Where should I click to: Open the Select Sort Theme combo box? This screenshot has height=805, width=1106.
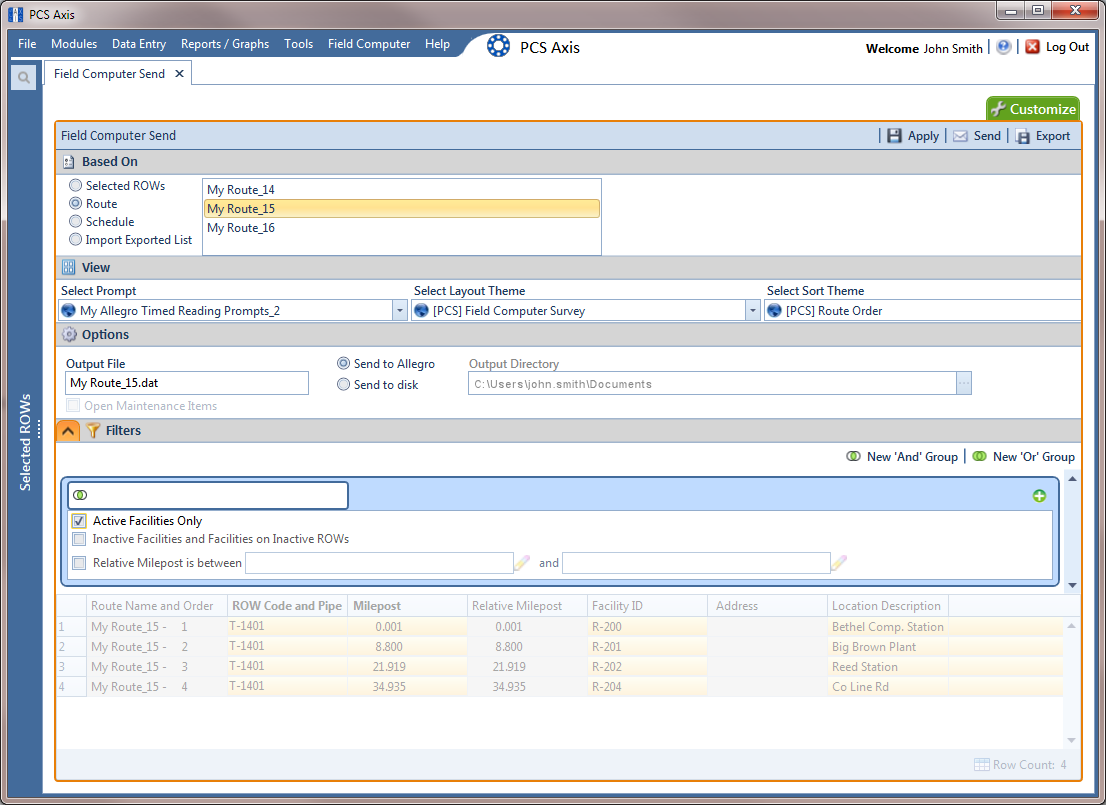point(923,310)
